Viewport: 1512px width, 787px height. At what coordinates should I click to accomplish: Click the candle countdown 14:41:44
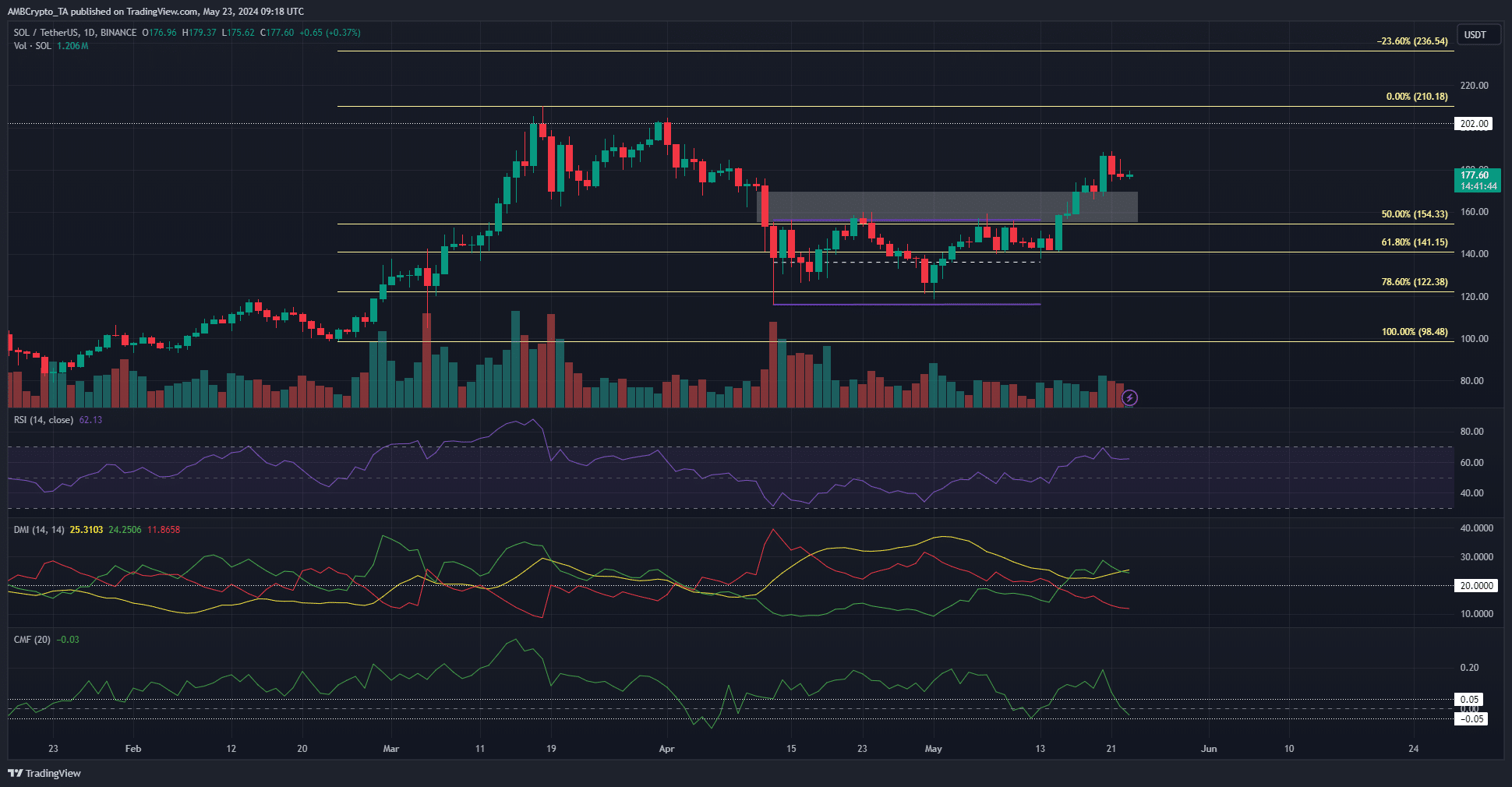(1478, 187)
